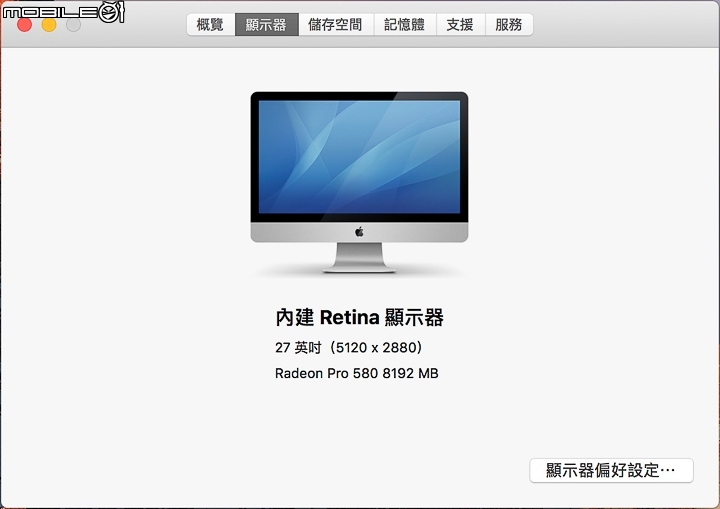Screen dimensions: 720x509
Task: Close the window with the red button
Action: tap(24, 24)
